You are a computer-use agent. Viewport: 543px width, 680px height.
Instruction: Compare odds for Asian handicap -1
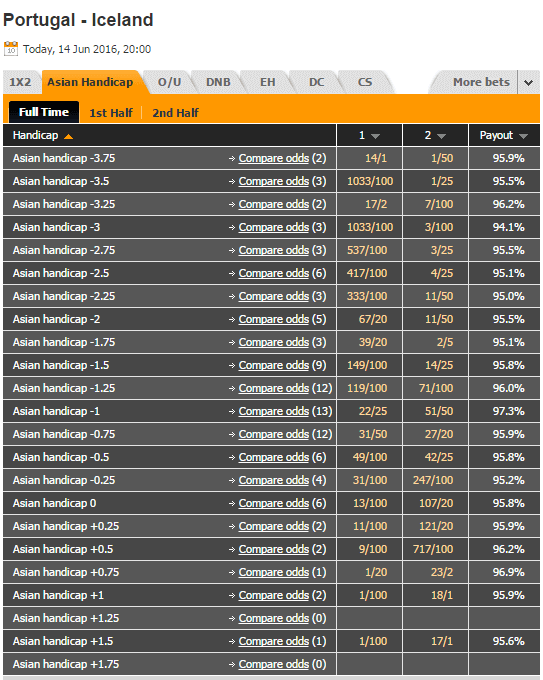(x=274, y=411)
